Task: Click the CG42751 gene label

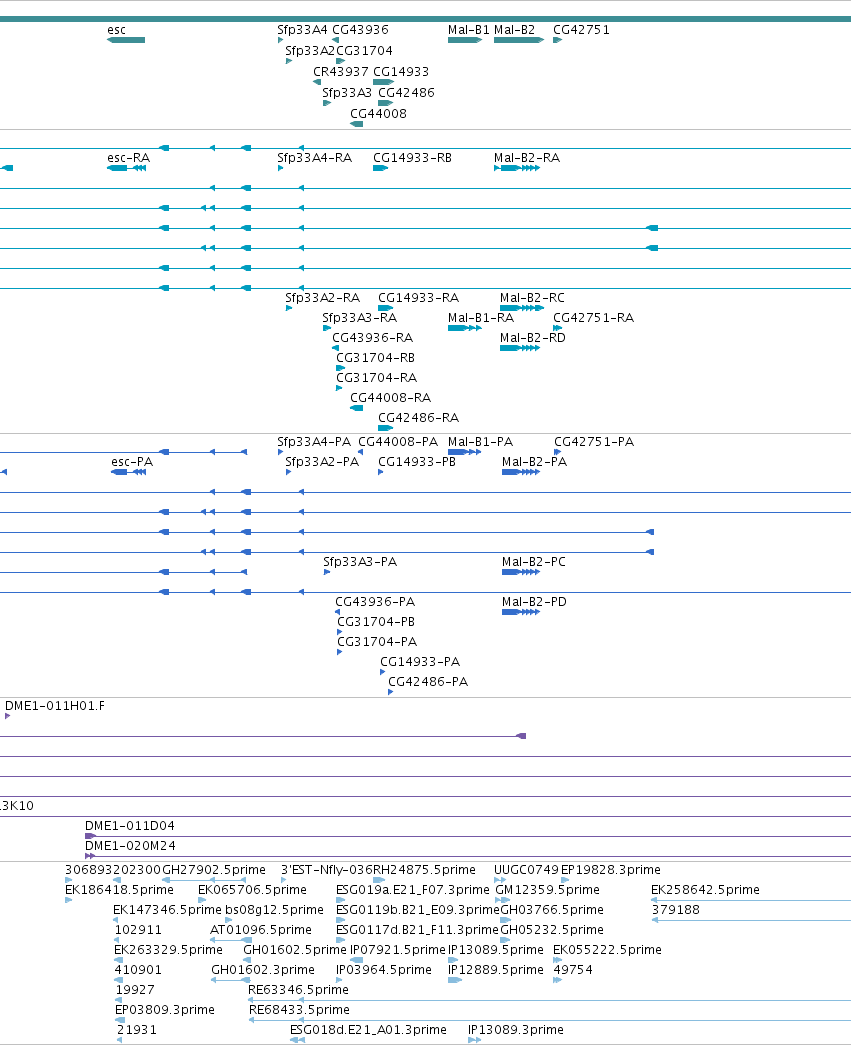Action: tap(581, 29)
